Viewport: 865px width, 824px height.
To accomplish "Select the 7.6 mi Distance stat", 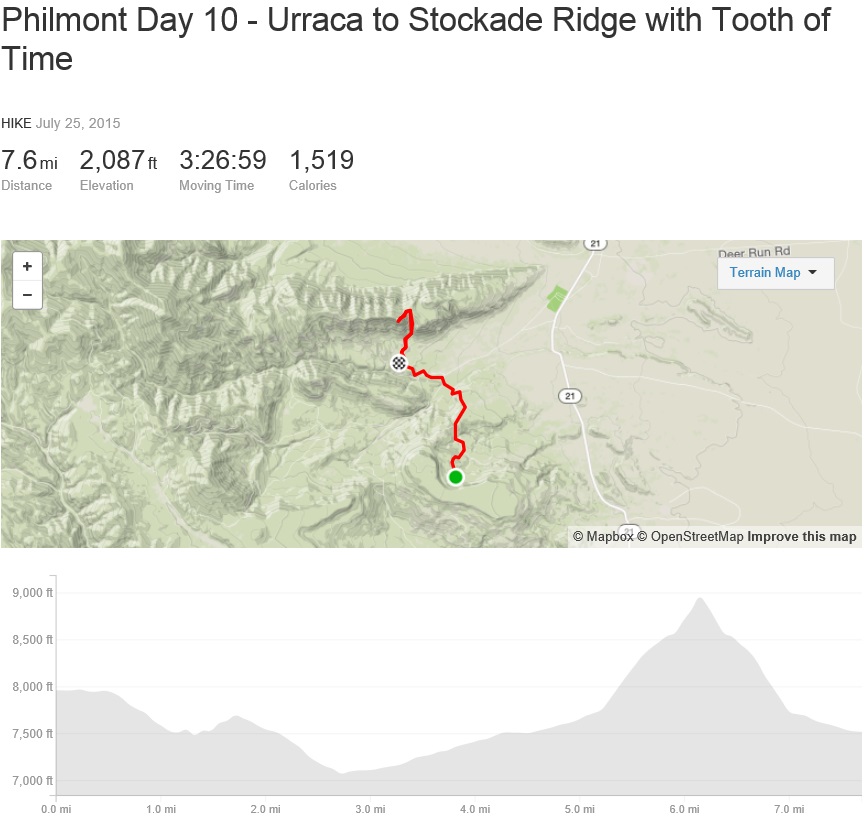I will pyautogui.click(x=29, y=161).
